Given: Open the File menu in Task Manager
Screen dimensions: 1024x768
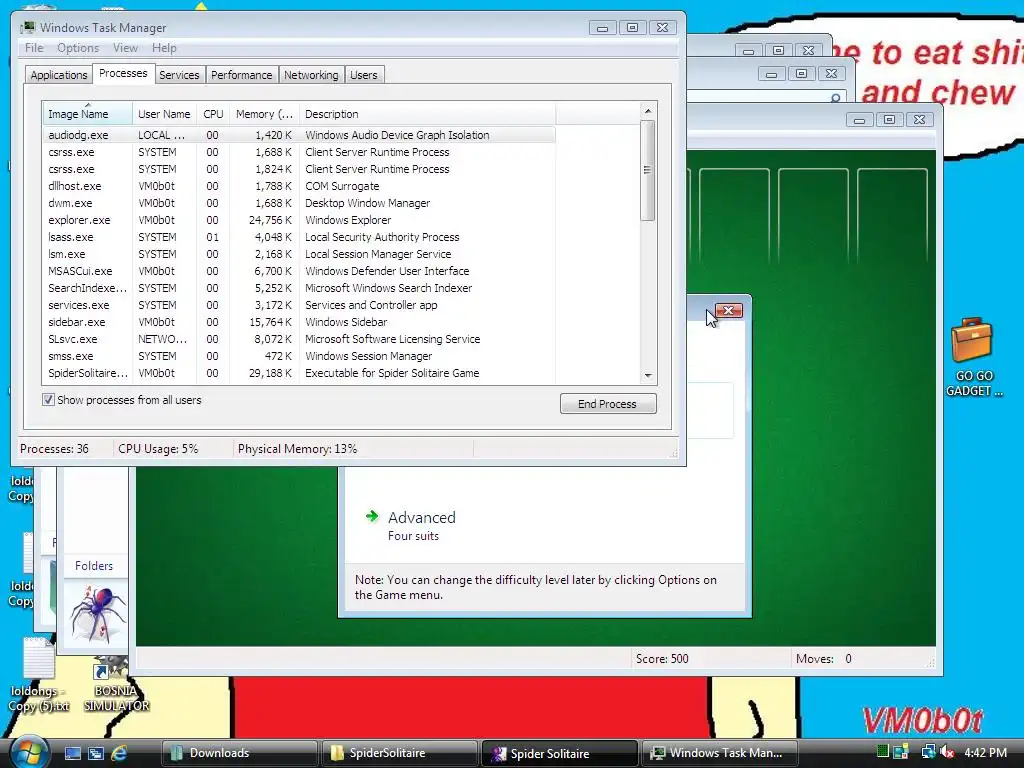Looking at the screenshot, I should click(x=34, y=48).
